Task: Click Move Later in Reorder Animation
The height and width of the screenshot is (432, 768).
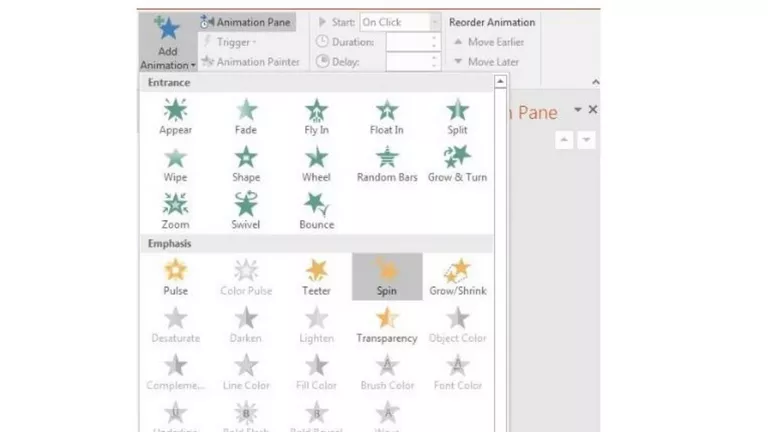Action: (486, 62)
